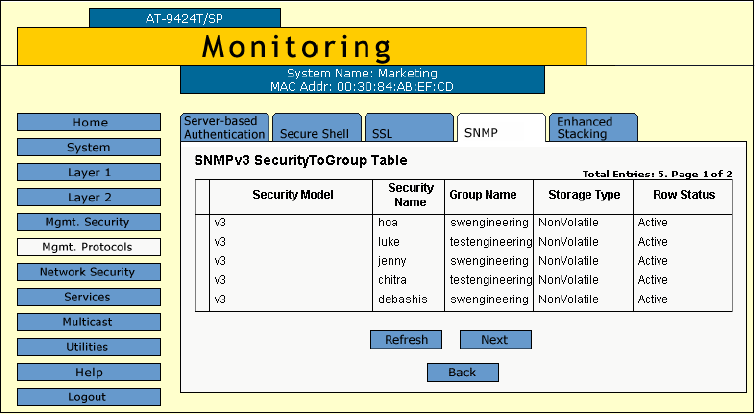755x414 pixels.
Task: Select security name luke
Action: point(389,242)
